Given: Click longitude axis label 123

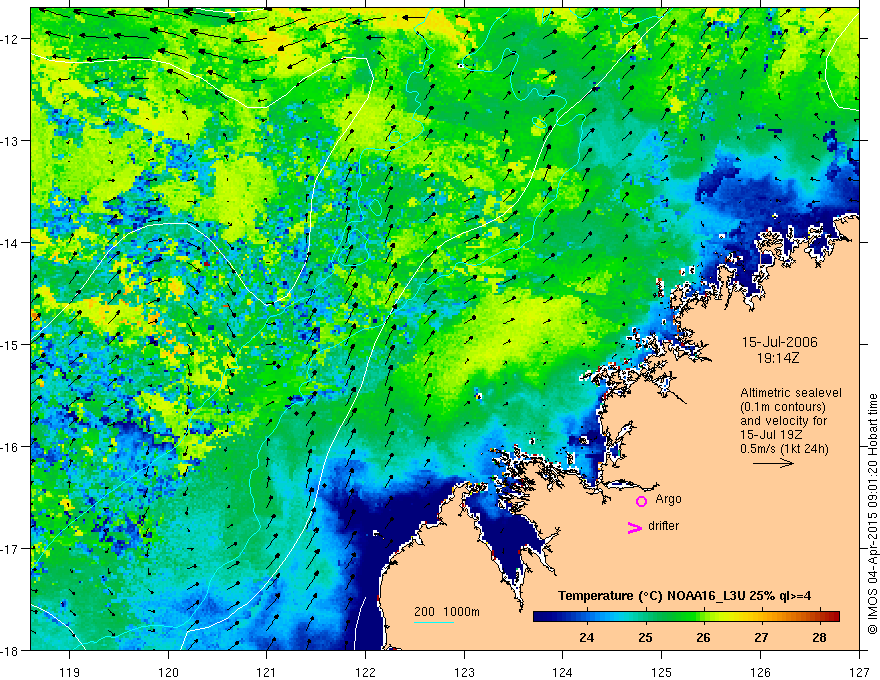Looking at the screenshot, I should tap(464, 672).
